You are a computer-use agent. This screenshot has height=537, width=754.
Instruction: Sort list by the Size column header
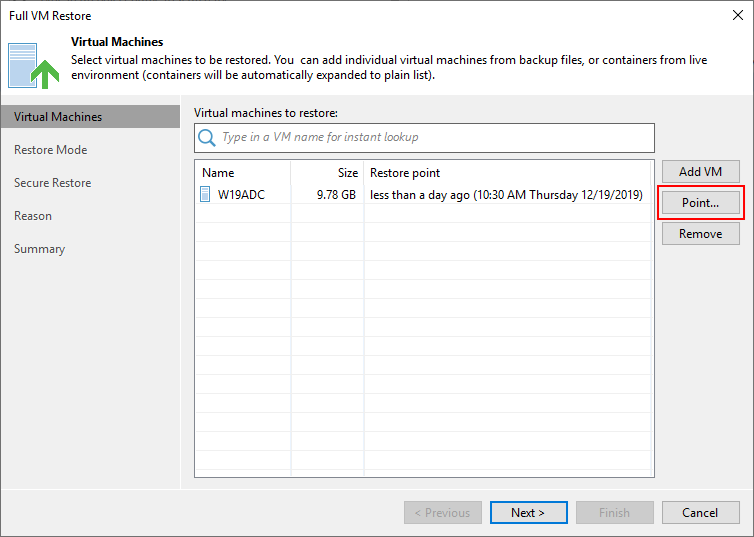(345, 173)
